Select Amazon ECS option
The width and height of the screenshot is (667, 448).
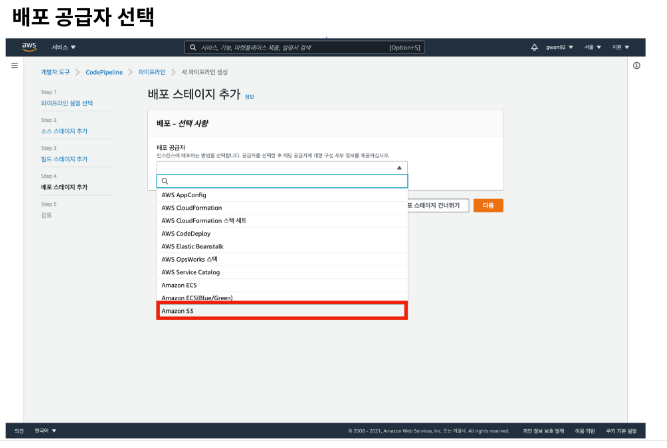(x=282, y=285)
